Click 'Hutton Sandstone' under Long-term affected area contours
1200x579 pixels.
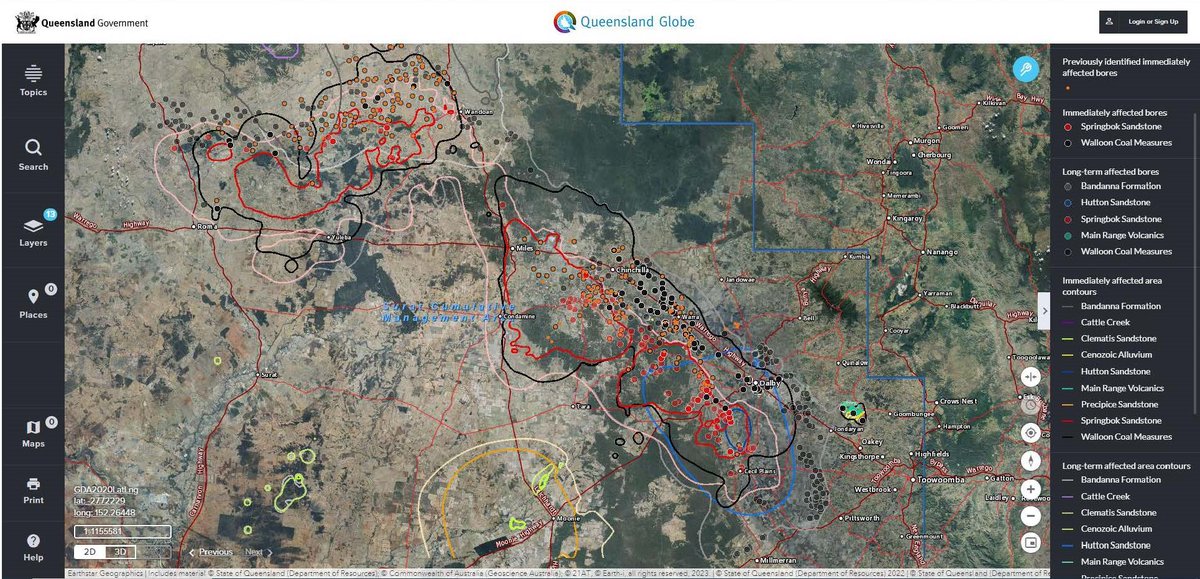tap(1116, 545)
